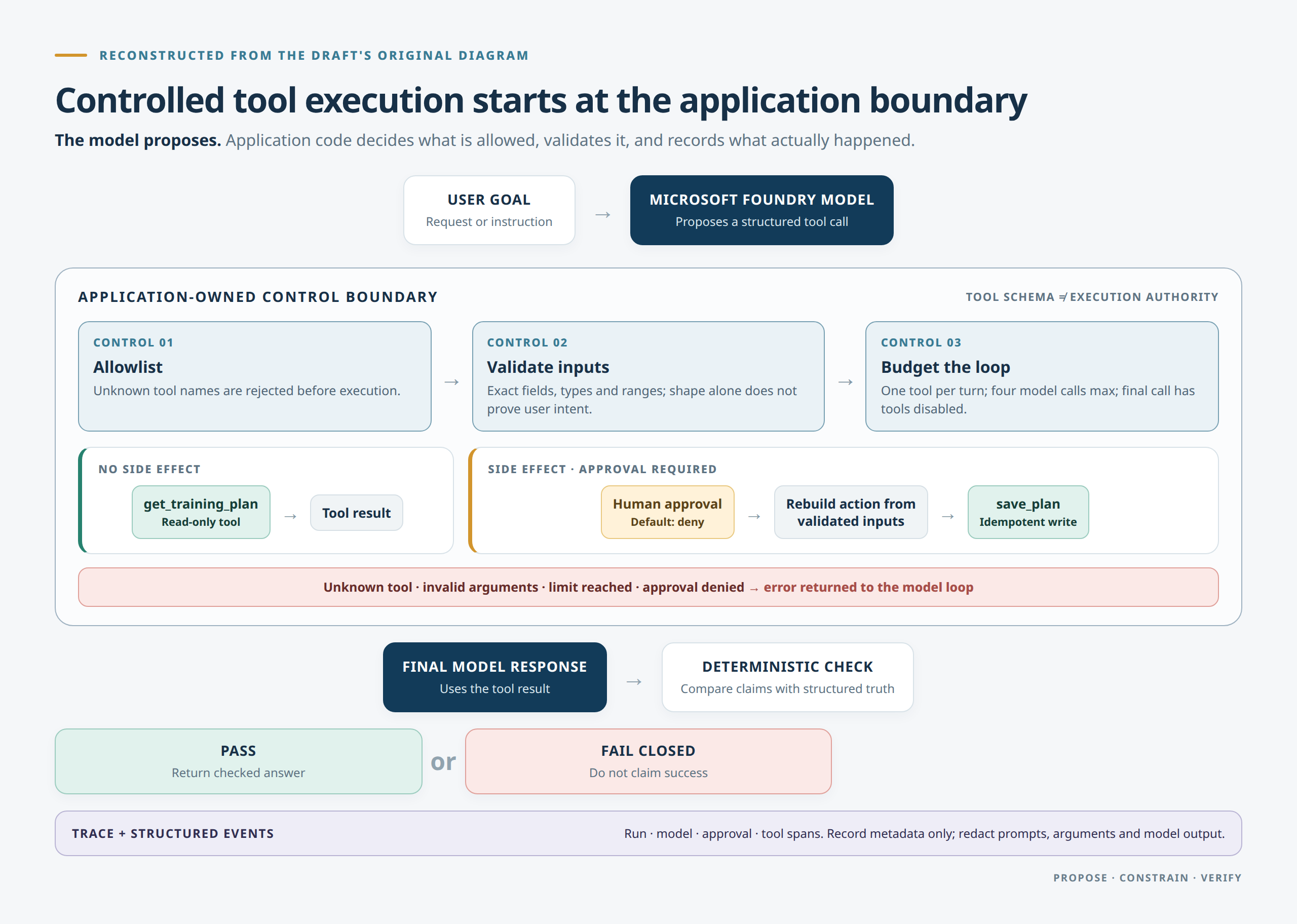Click the FAIL CLOSED box

tap(648, 761)
